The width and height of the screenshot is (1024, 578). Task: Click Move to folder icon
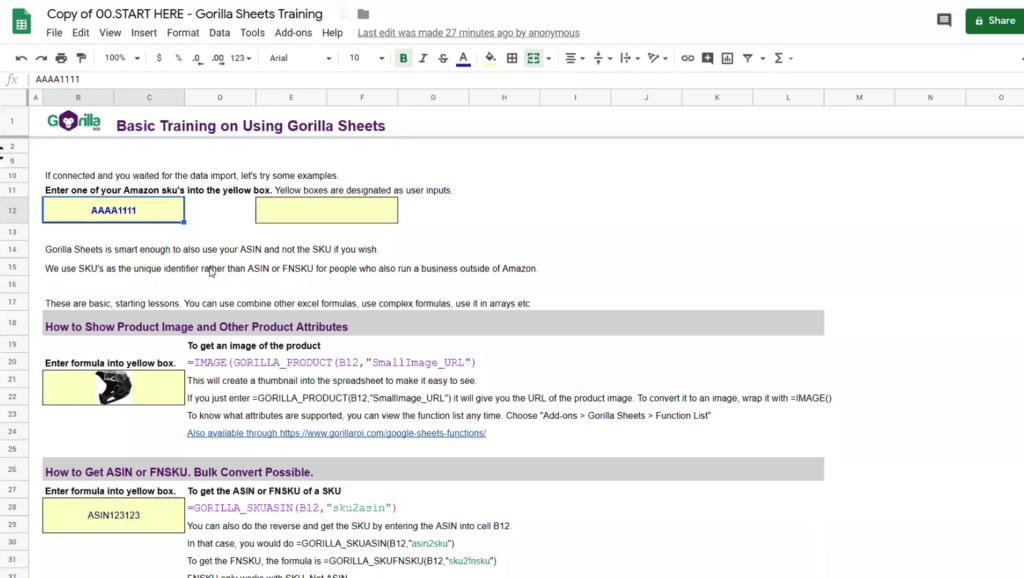click(364, 14)
